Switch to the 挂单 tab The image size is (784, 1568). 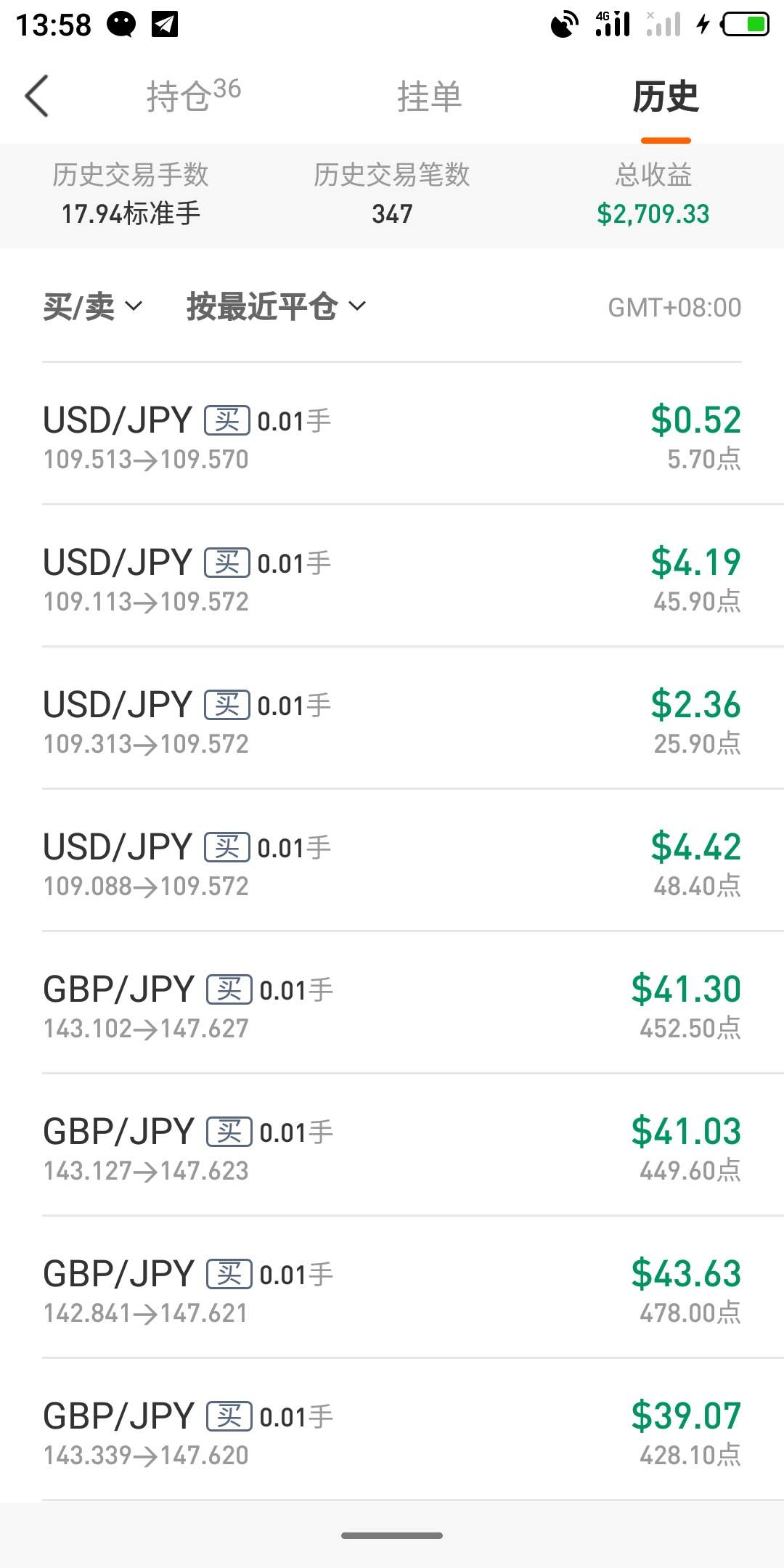429,97
